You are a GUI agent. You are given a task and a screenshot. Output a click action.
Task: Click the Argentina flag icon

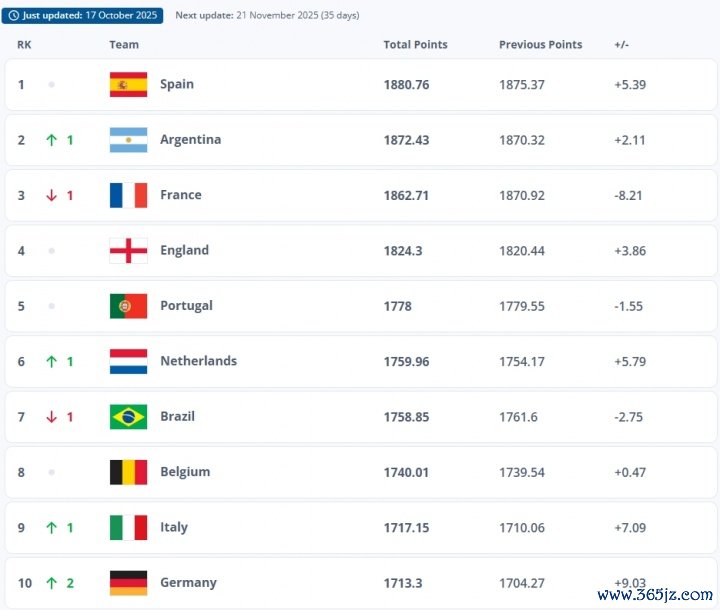(128, 140)
